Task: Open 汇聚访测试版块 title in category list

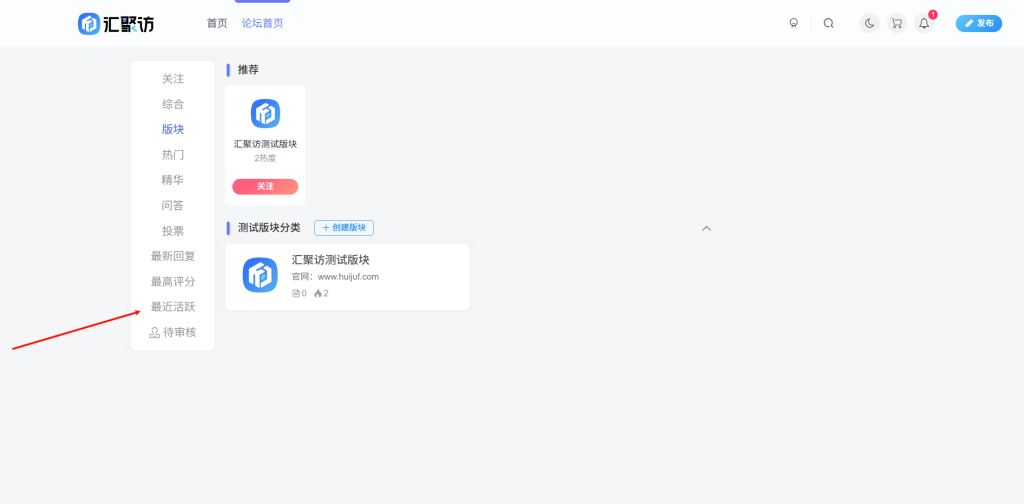Action: tap(330, 260)
